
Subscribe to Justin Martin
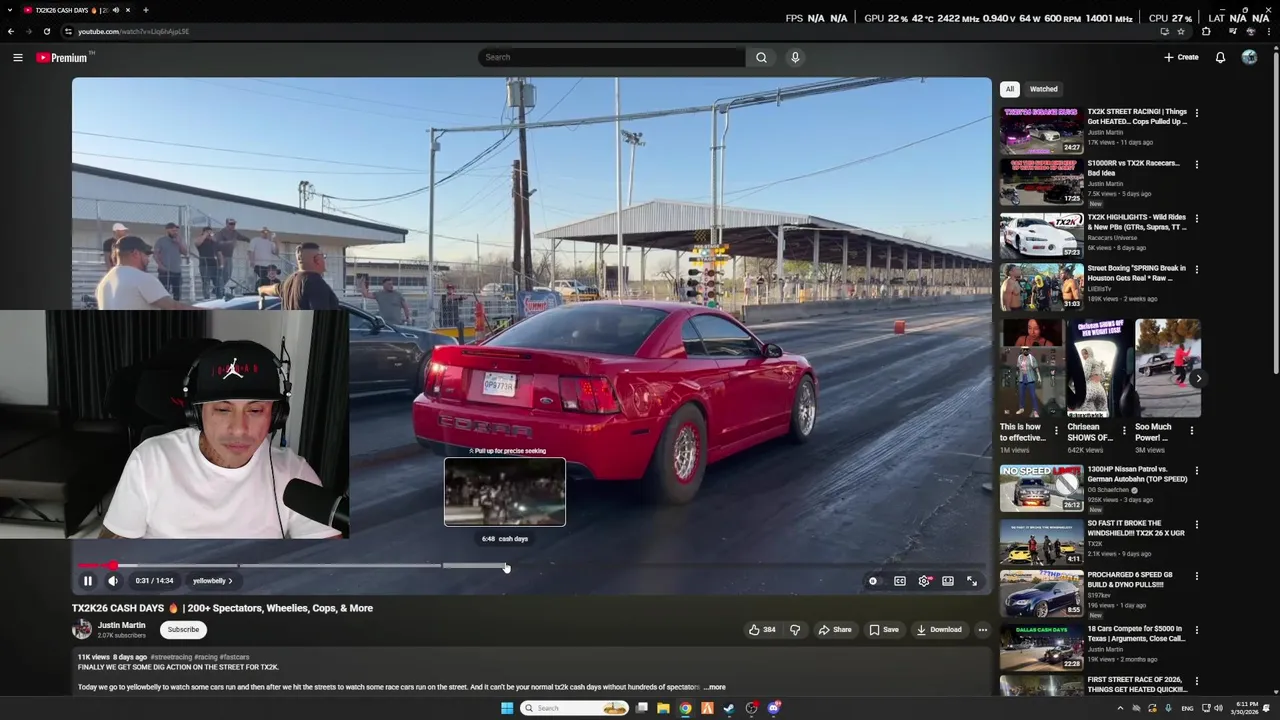[x=183, y=630]
